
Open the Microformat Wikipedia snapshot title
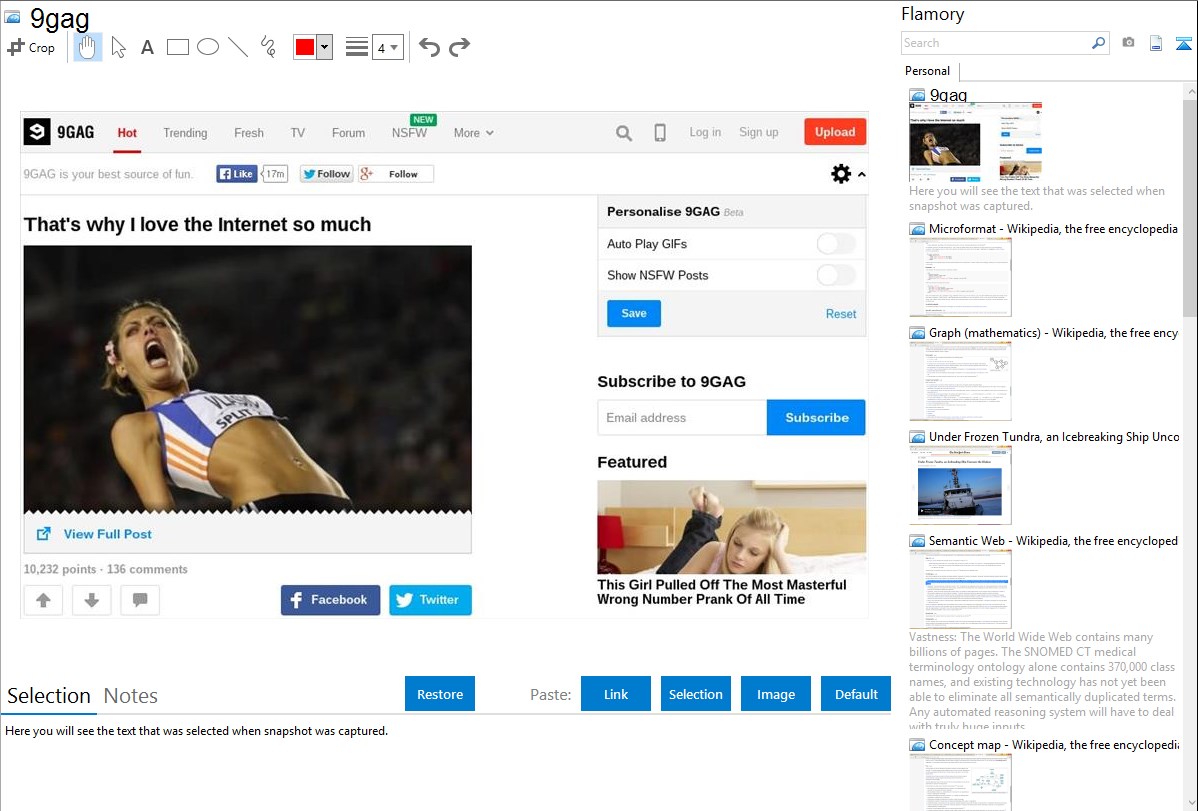(x=1053, y=229)
